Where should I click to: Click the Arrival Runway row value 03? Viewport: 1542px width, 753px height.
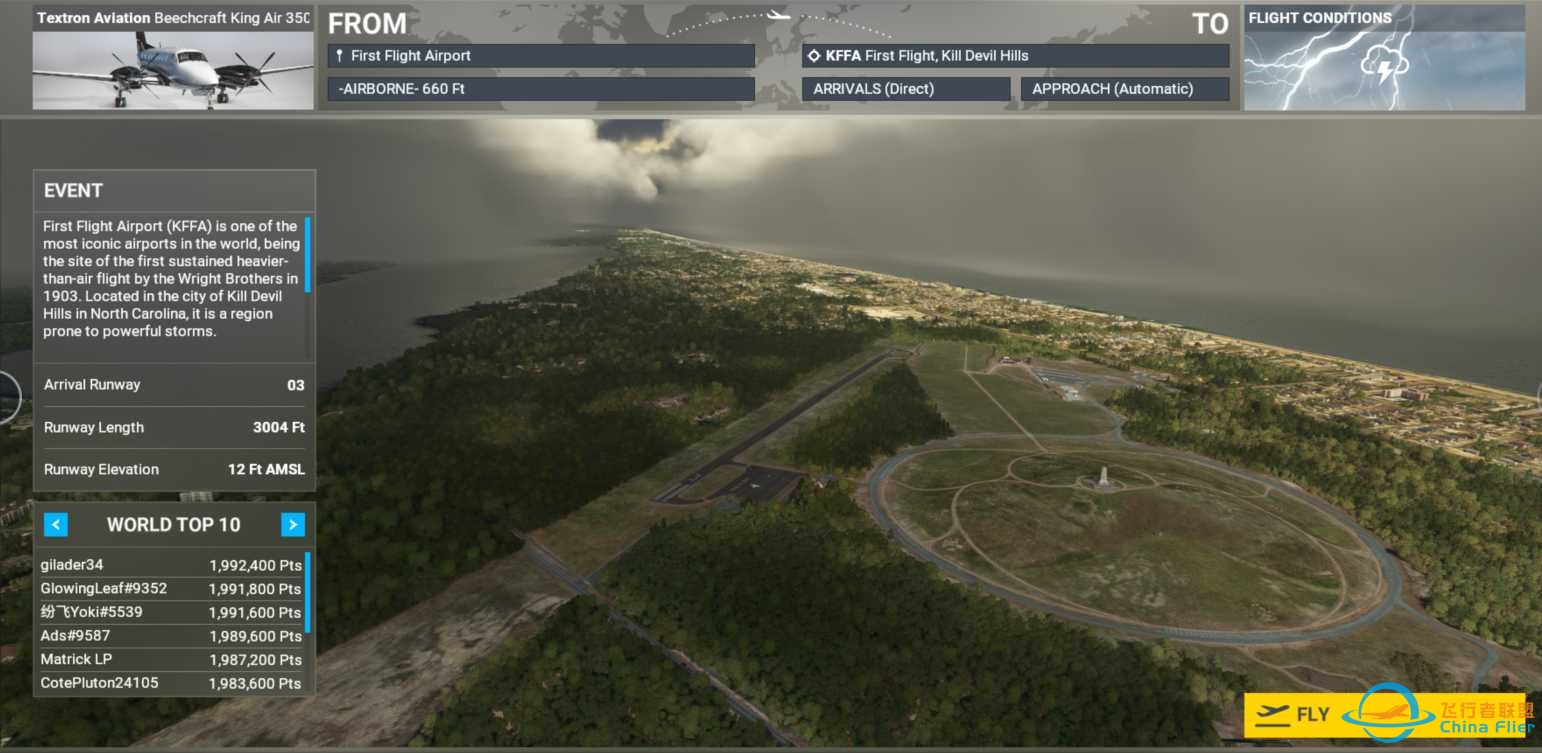point(296,385)
